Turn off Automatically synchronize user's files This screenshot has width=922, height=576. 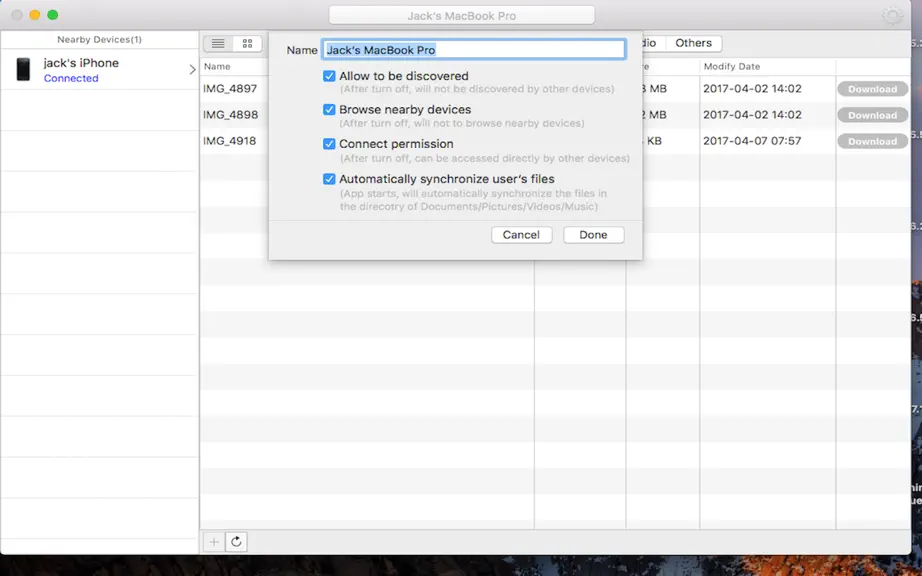pyautogui.click(x=329, y=179)
